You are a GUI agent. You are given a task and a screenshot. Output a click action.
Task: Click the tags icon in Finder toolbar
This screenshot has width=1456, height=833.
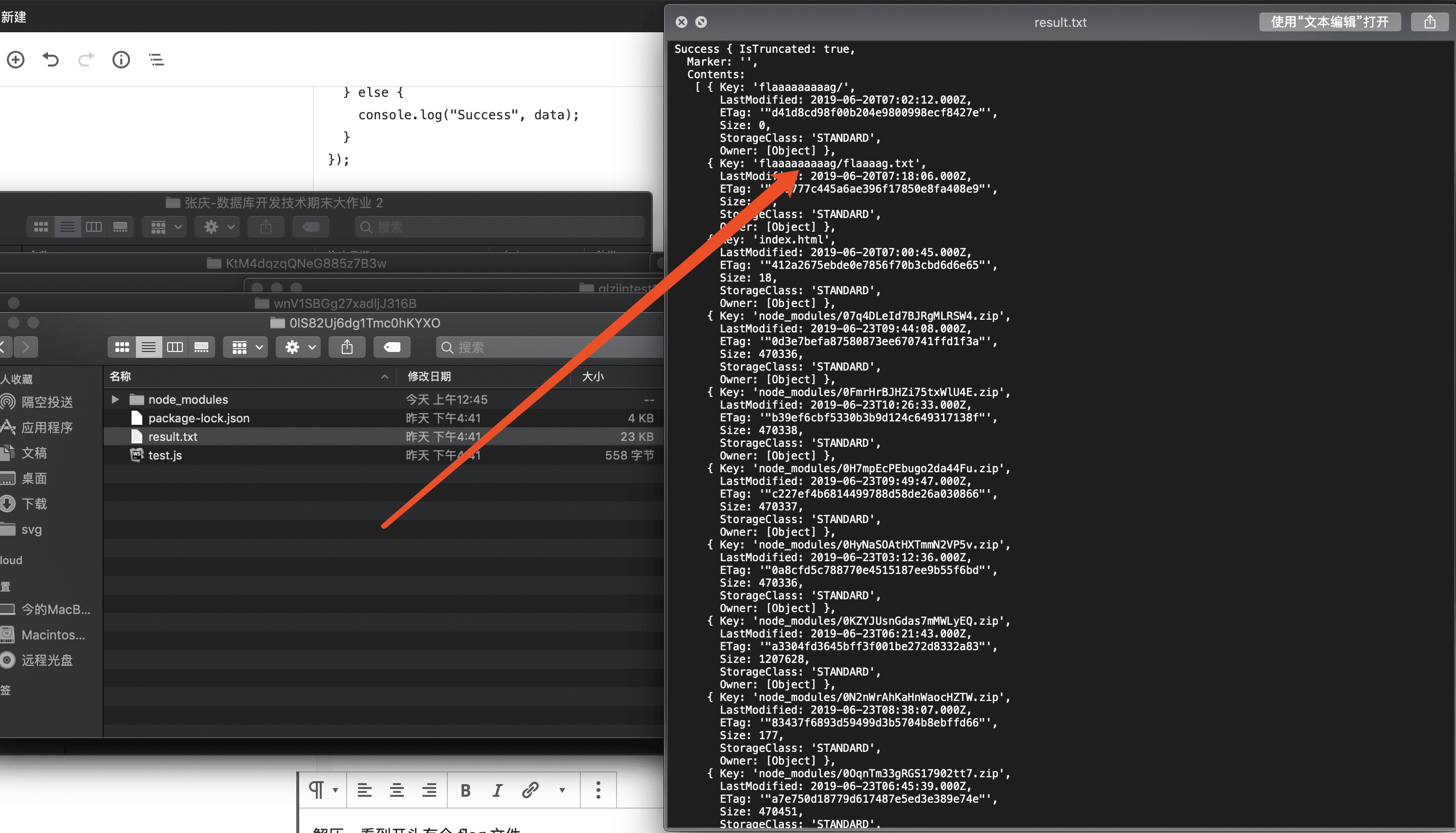pos(392,347)
